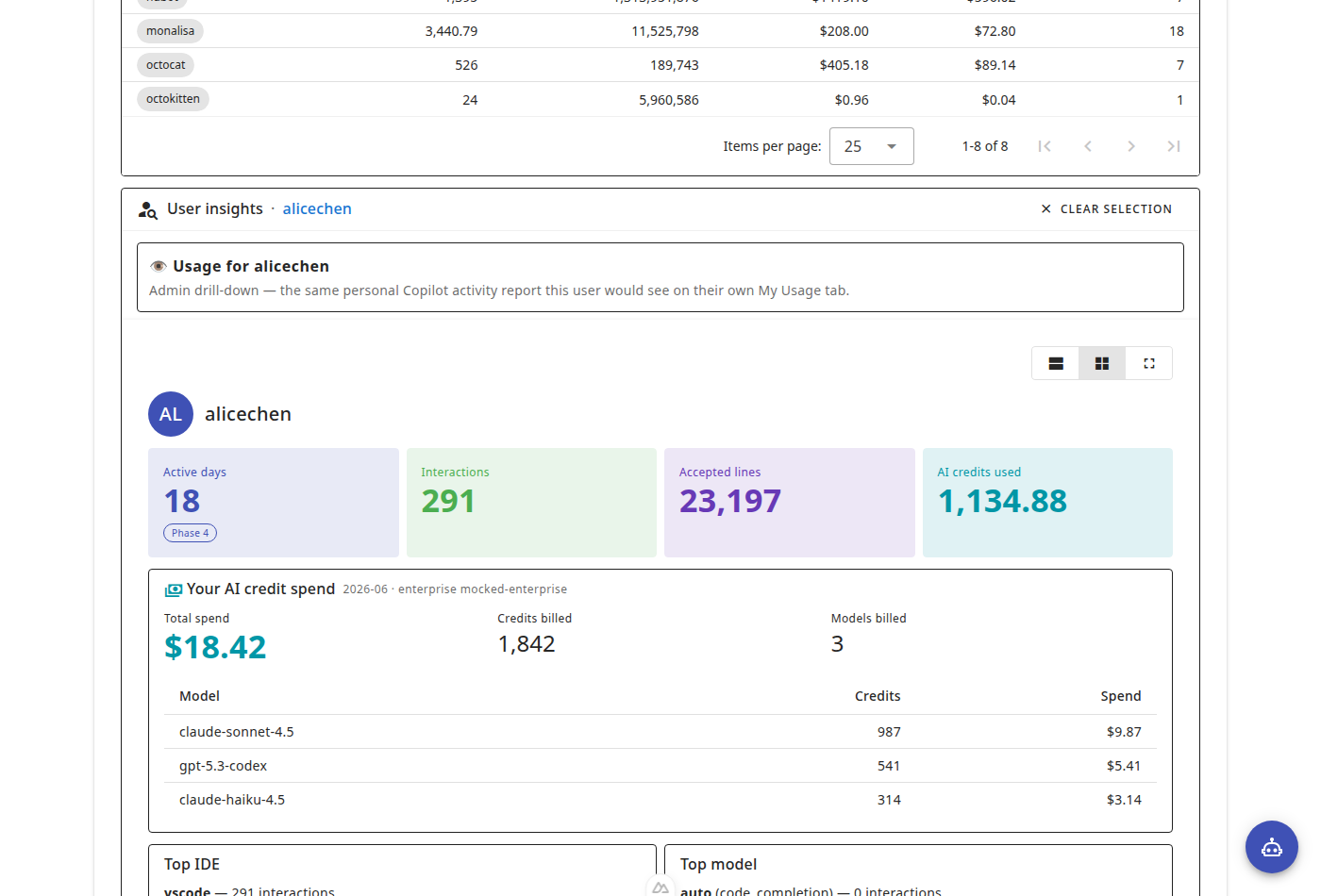Image resolution: width=1321 pixels, height=896 pixels.
Task: Click octocat's $89.14 cell
Action: point(995,65)
